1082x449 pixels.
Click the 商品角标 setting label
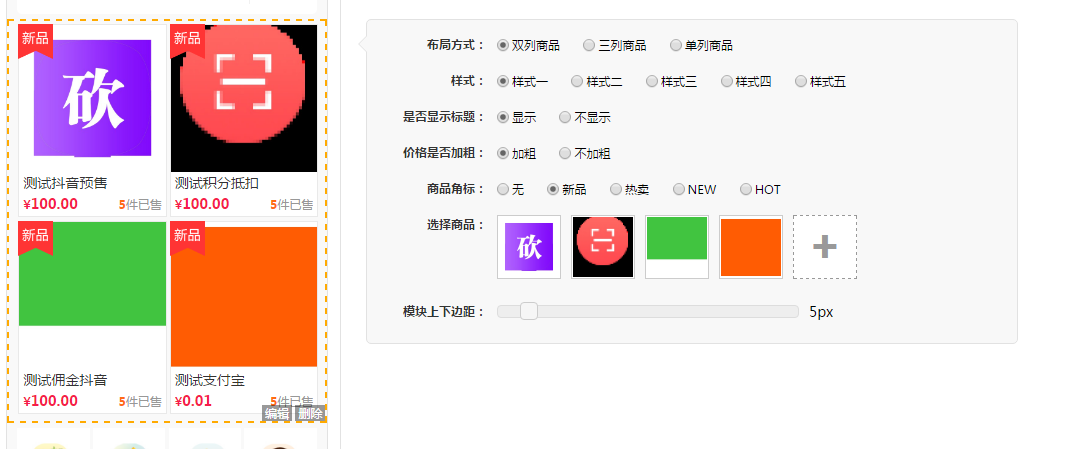click(455, 188)
